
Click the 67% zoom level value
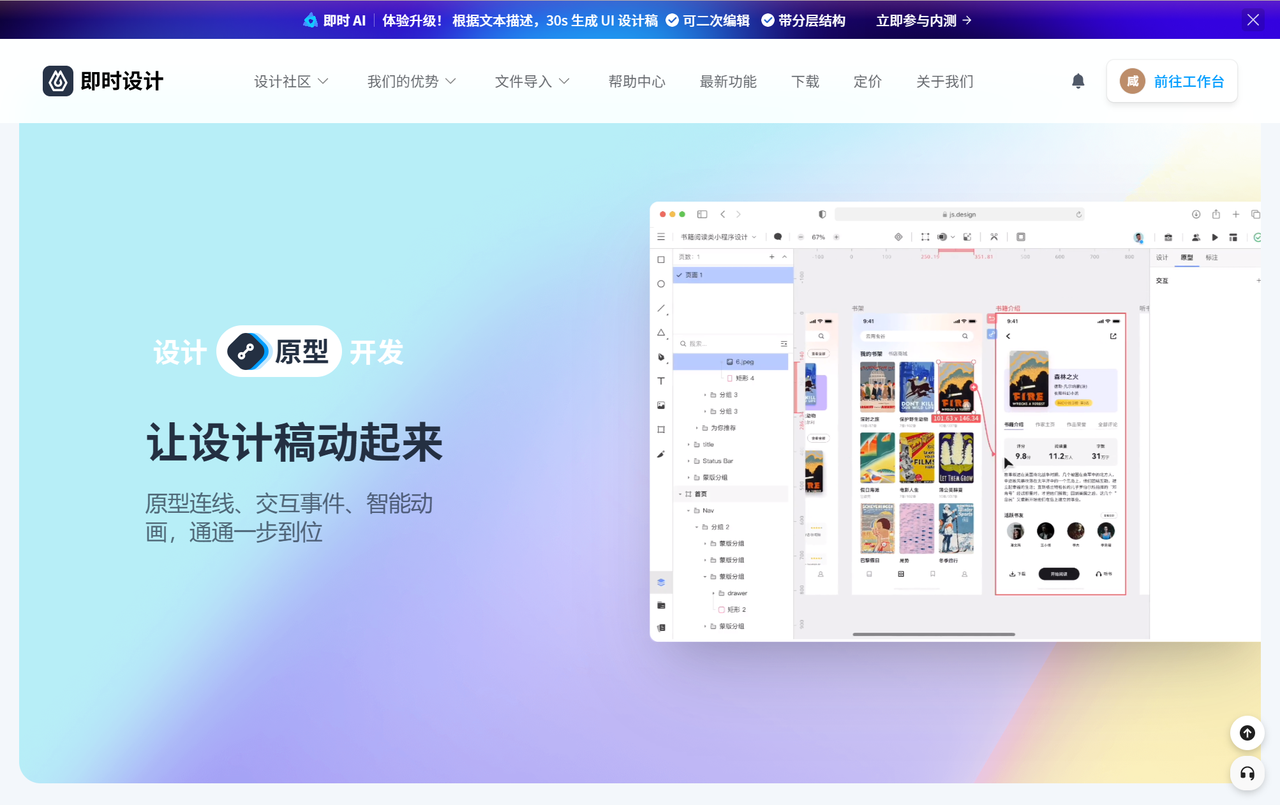click(x=818, y=237)
